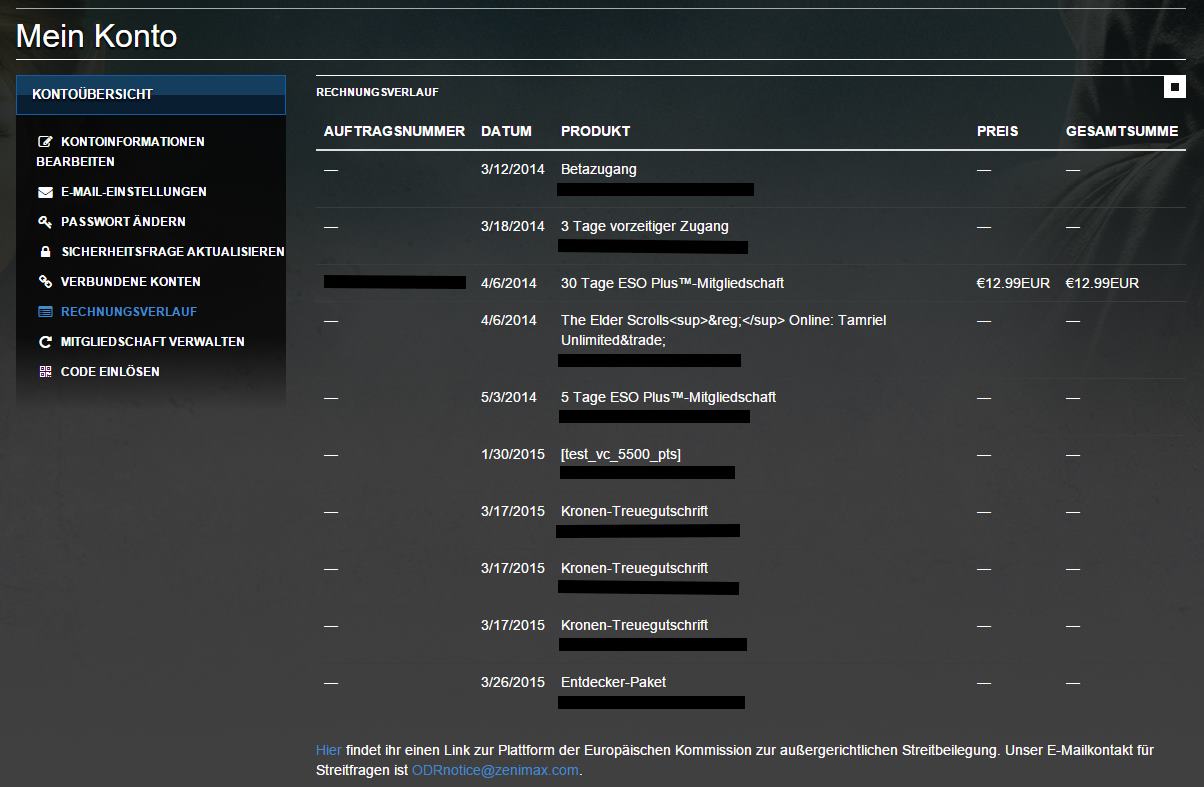1204x787 pixels.
Task: Click the [test_vc_5500_pts] product entry
Action: coord(620,454)
